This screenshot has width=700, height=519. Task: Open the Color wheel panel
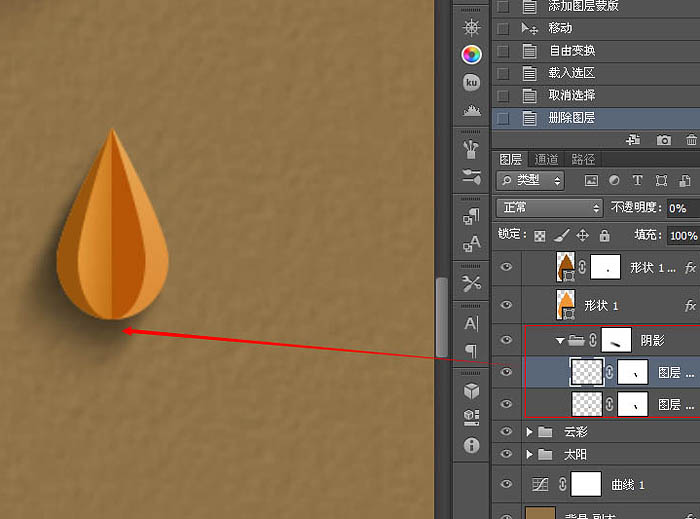click(x=471, y=55)
